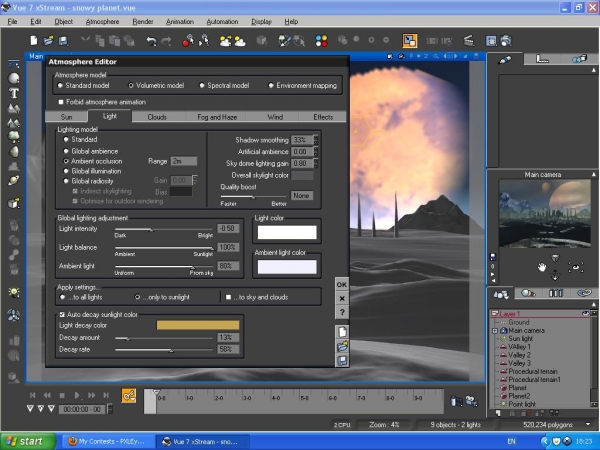Switch to My Contests taskbar window
This screenshot has height=450, width=600.
[x=108, y=442]
